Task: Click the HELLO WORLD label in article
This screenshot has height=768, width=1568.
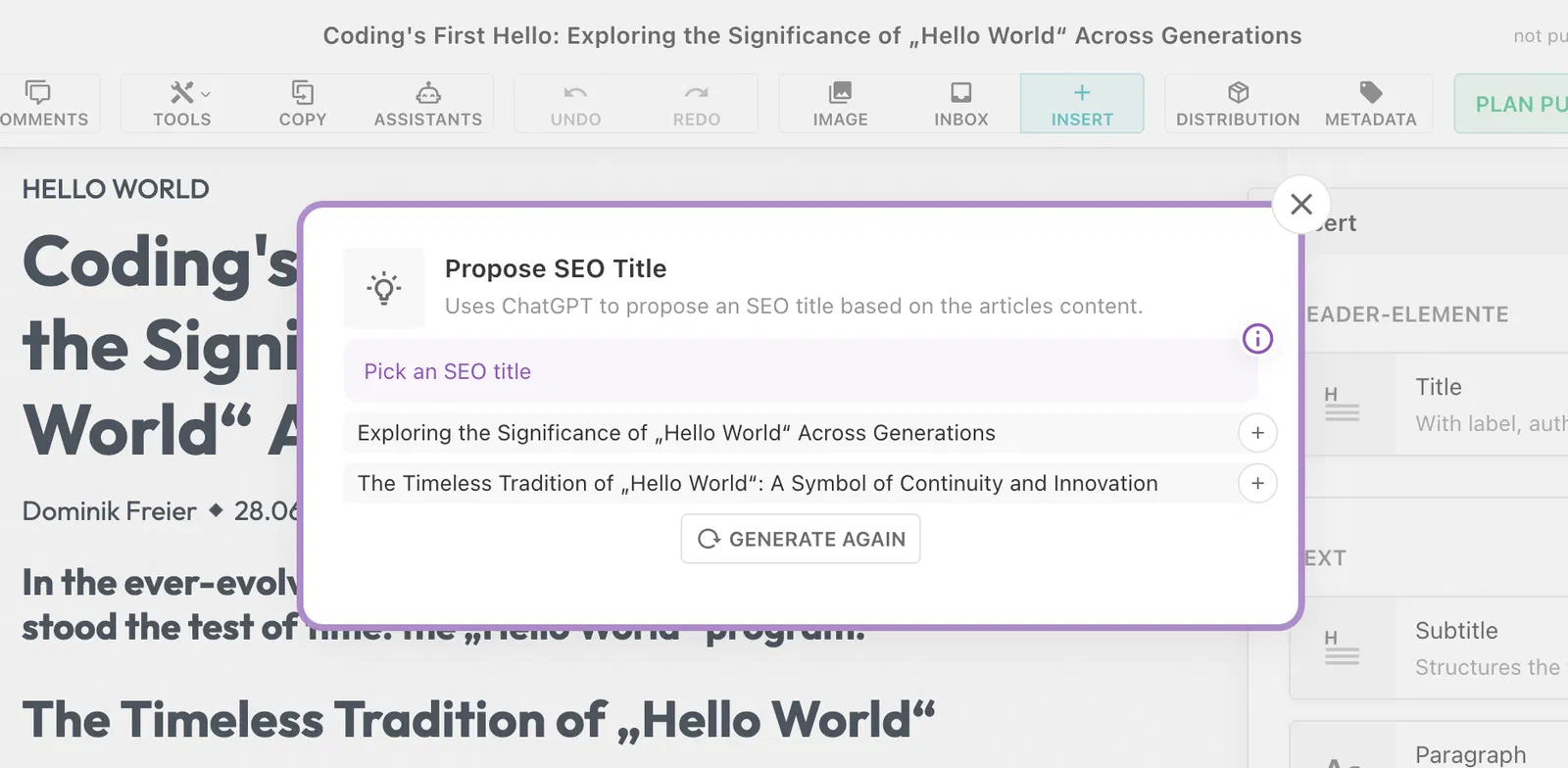Action: [116, 189]
